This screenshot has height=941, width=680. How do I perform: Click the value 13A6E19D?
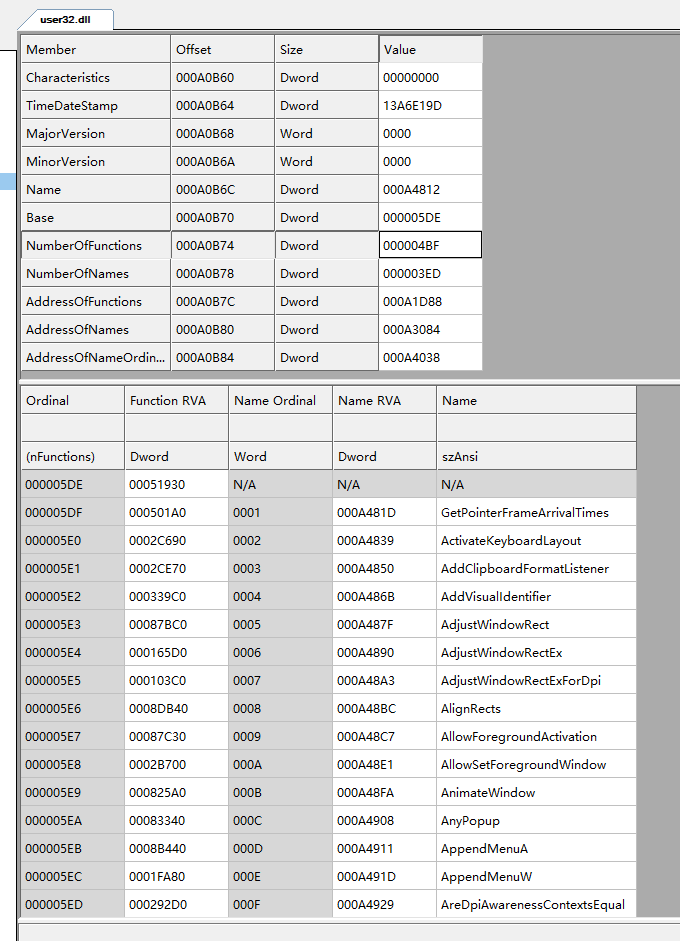point(430,106)
